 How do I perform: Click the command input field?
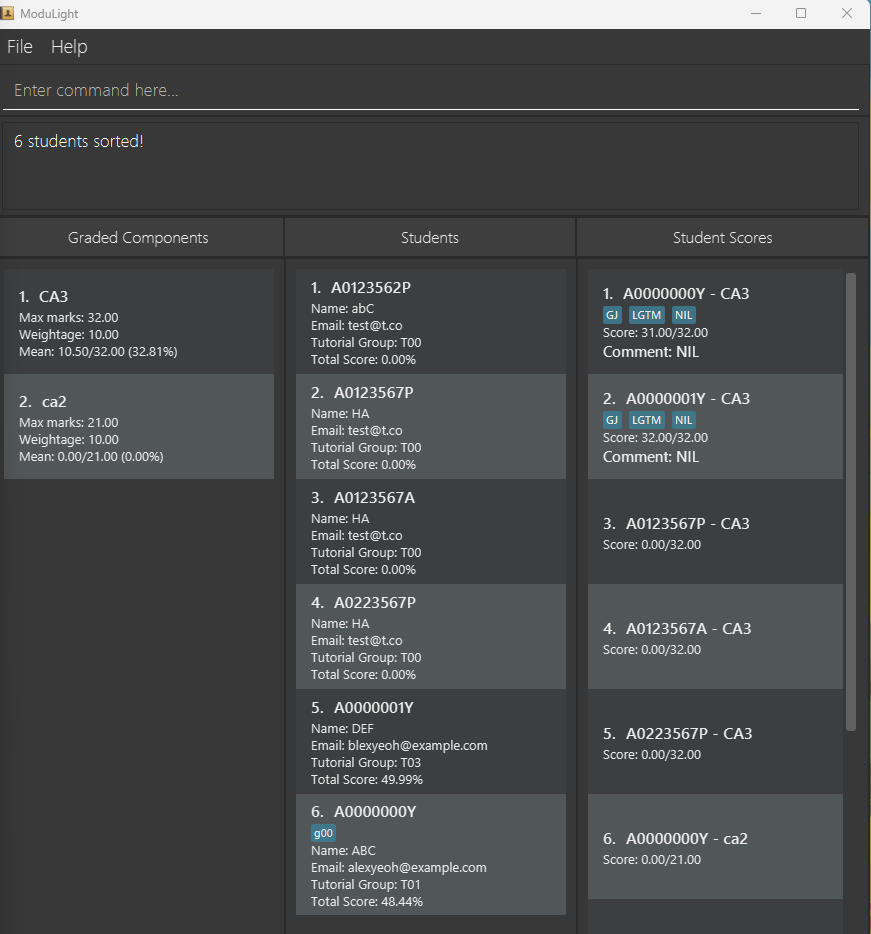pos(430,90)
